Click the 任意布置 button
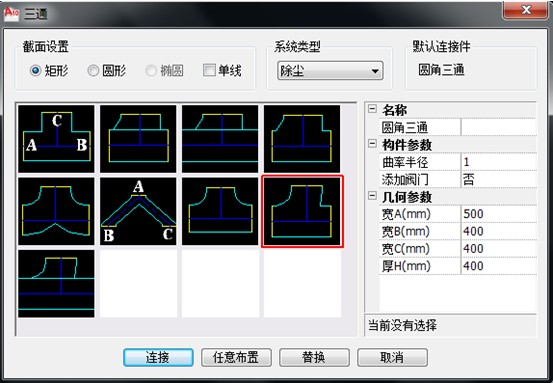This screenshot has height=383, width=553. coord(236,358)
